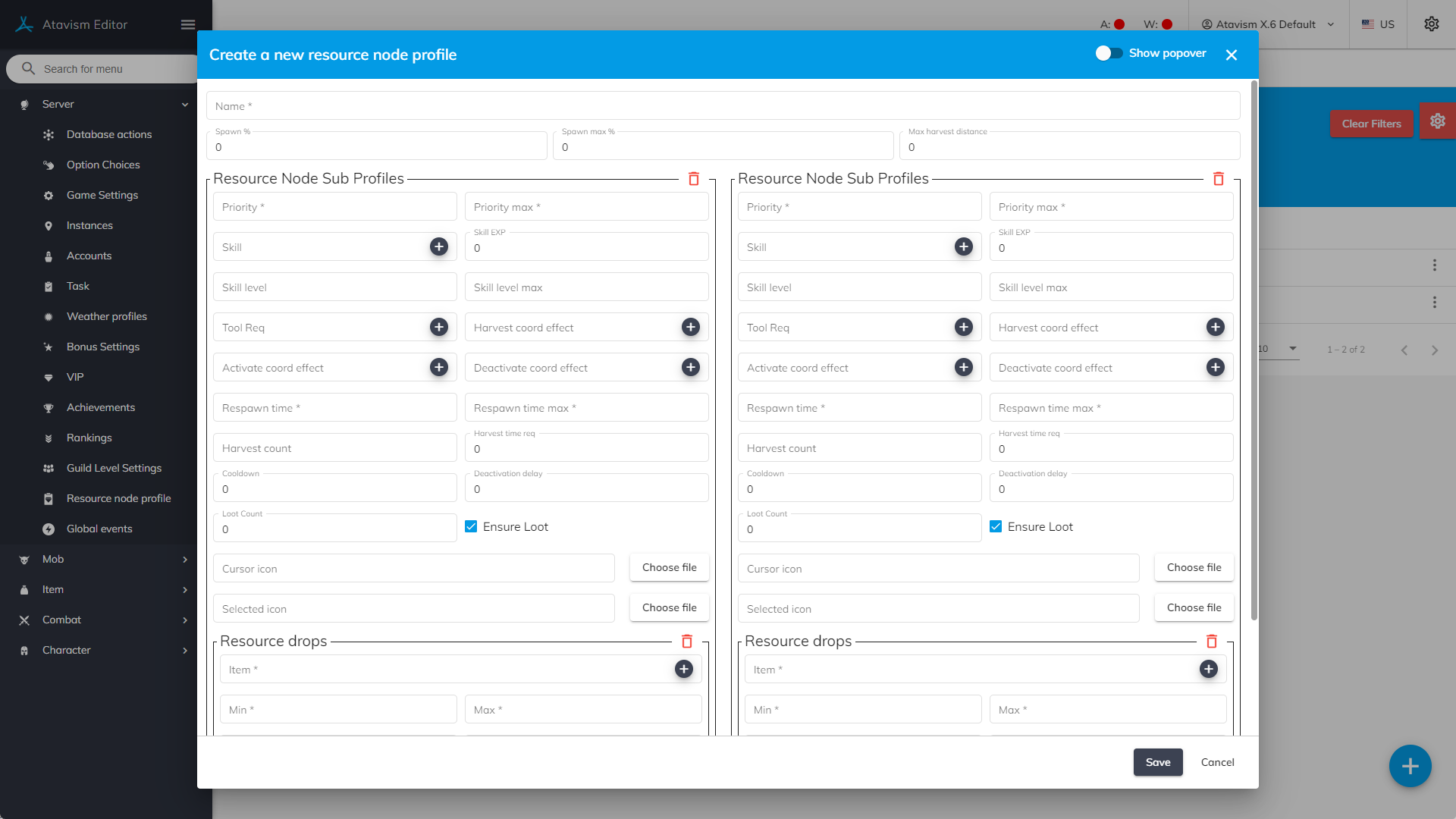Toggle the Show popover switch
The height and width of the screenshot is (819, 1456).
(1109, 53)
